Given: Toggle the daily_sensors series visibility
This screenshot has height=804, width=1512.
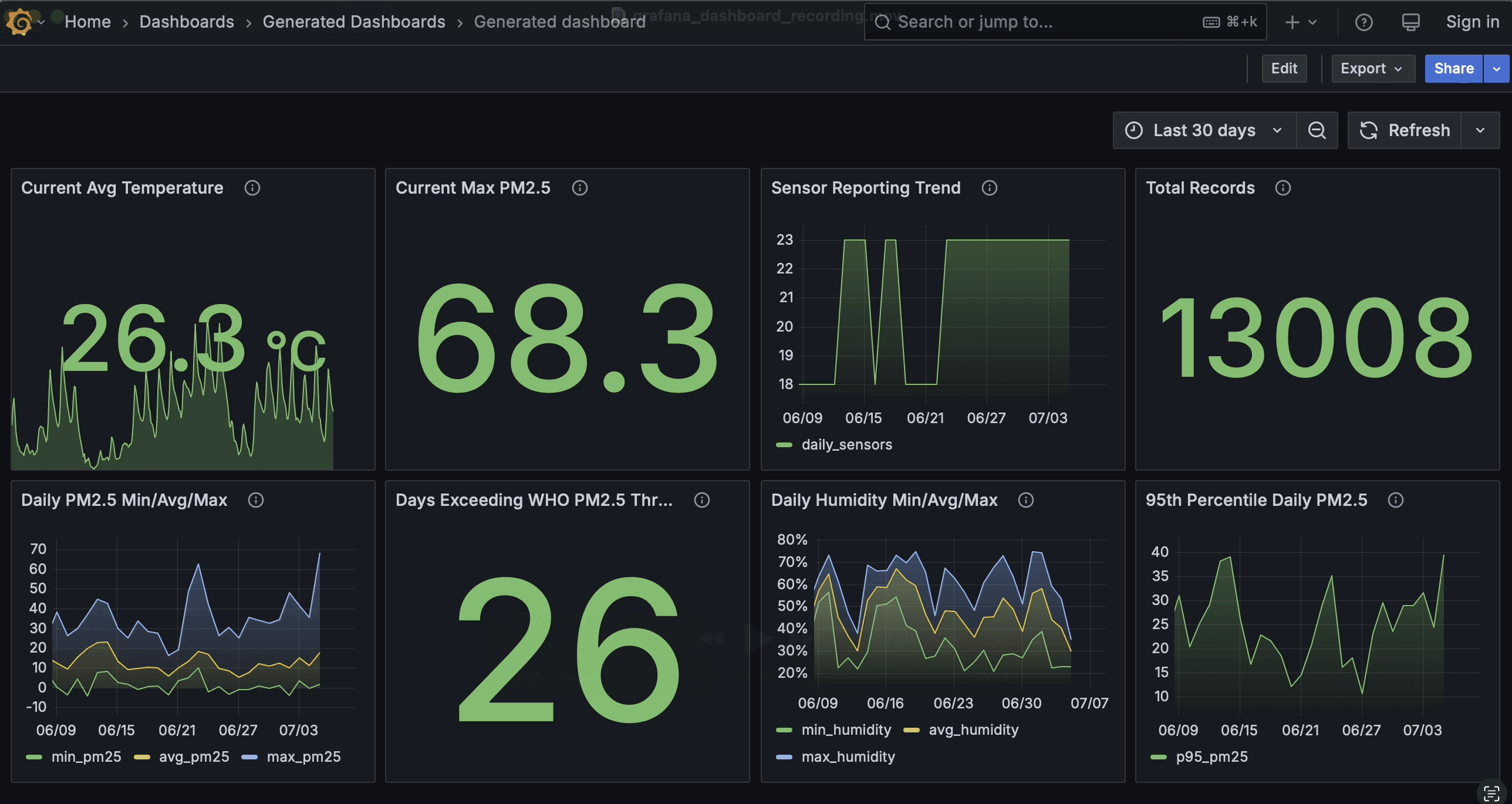Looking at the screenshot, I should [x=848, y=444].
